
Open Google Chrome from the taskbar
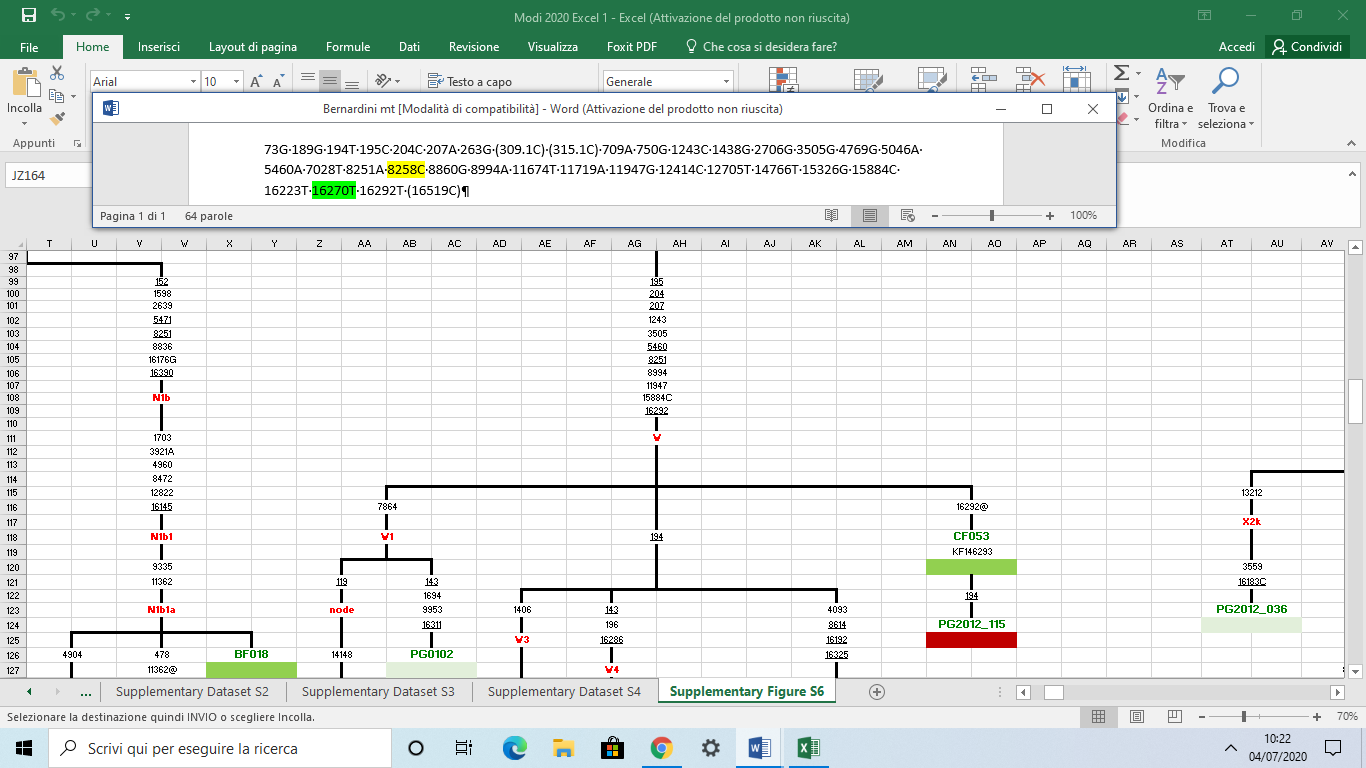(661, 748)
